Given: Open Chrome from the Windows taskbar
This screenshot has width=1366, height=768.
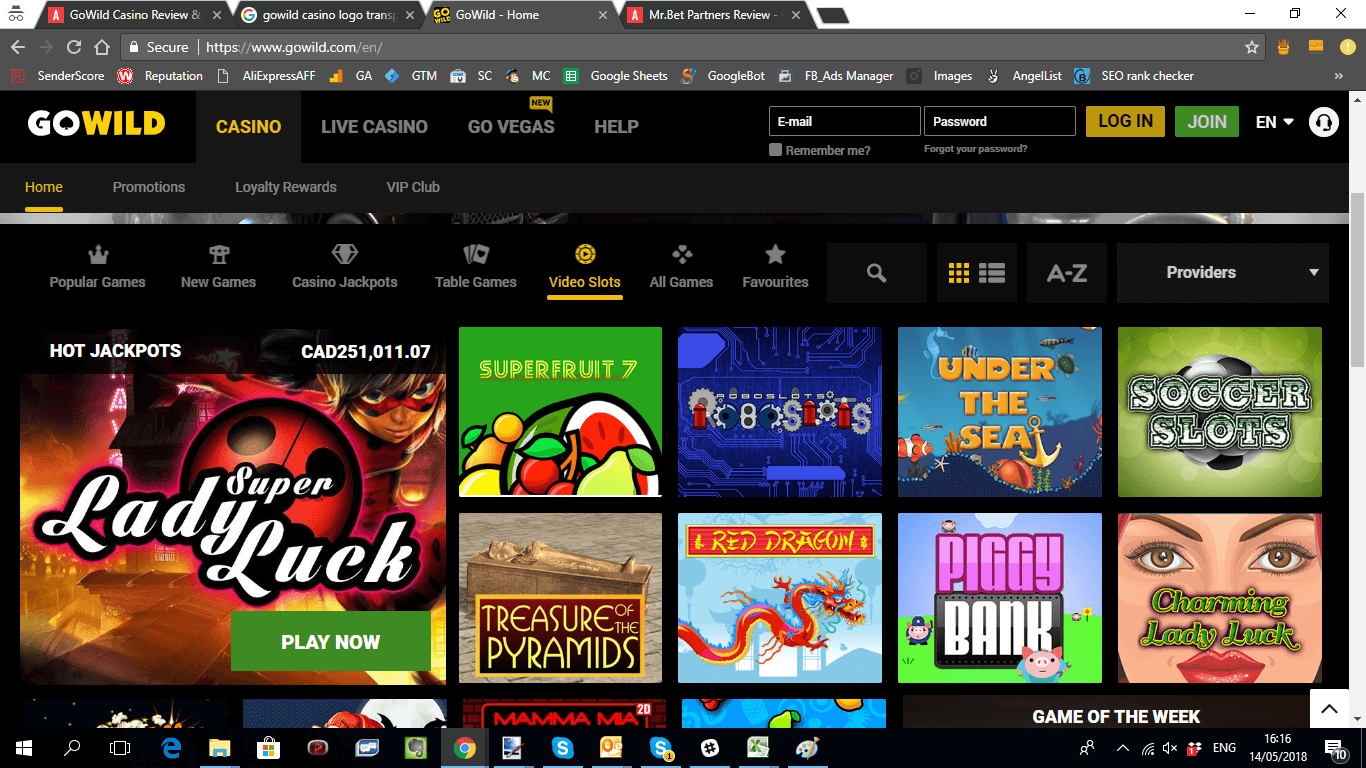Looking at the screenshot, I should [x=463, y=747].
